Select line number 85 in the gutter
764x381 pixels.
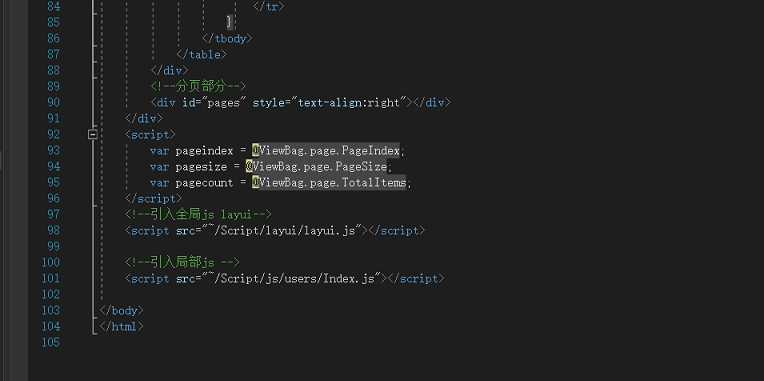pyautogui.click(x=54, y=22)
